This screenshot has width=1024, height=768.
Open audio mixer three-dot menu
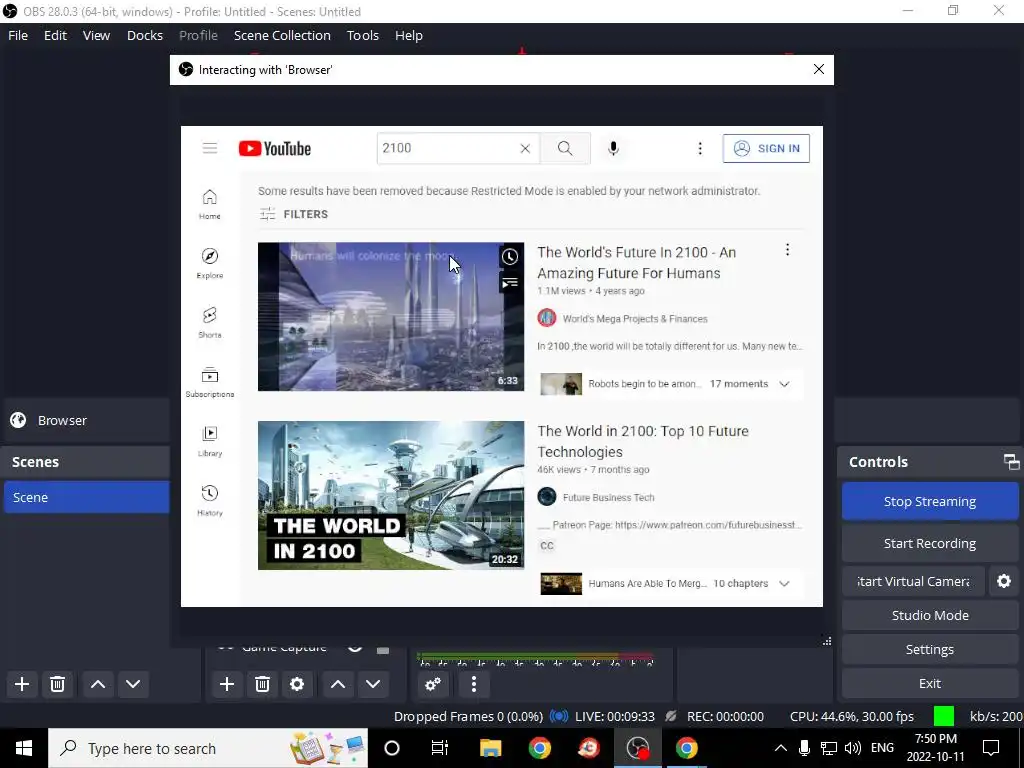pyautogui.click(x=473, y=684)
